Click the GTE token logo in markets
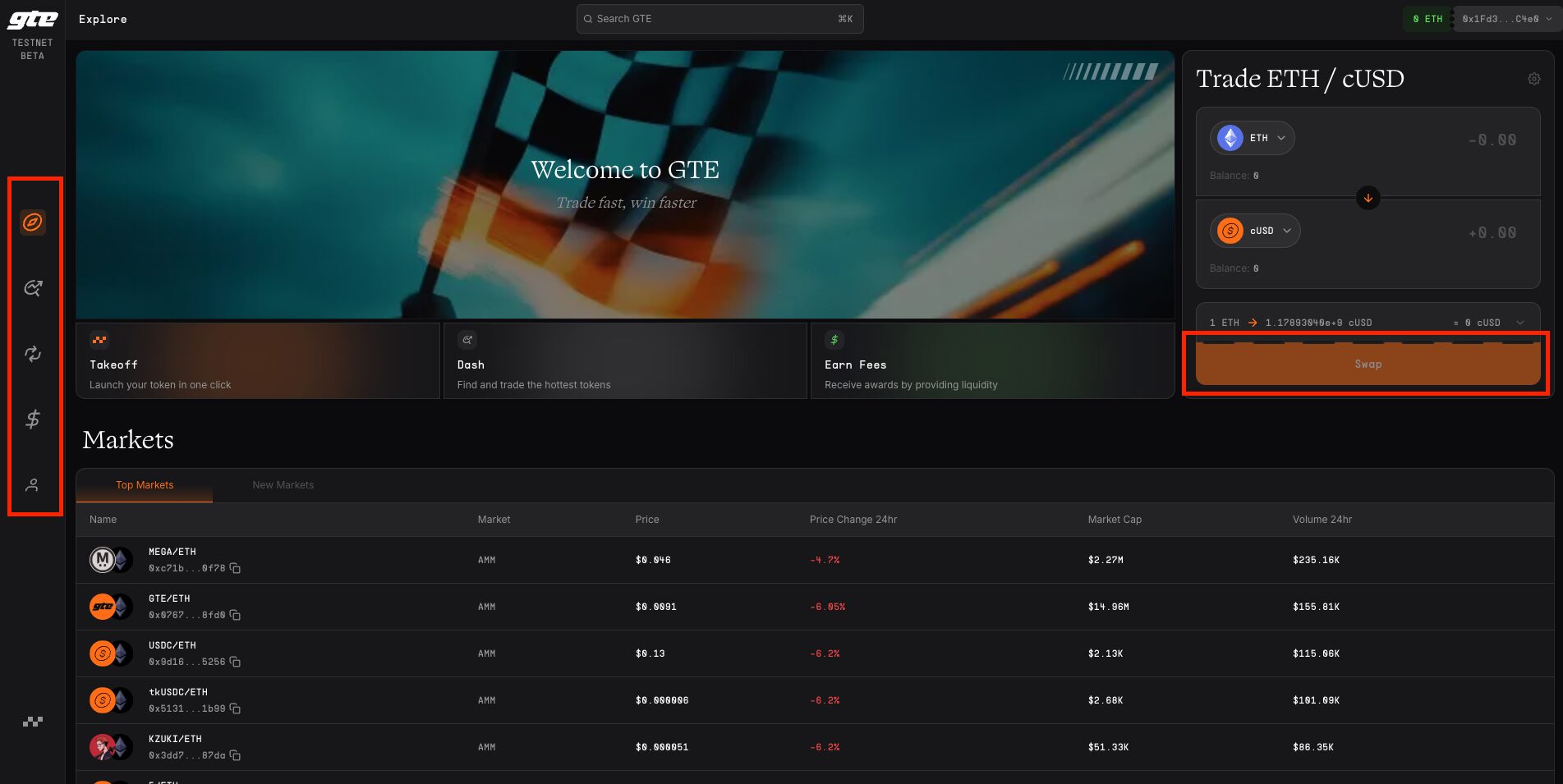The width and height of the screenshot is (1563, 784). click(x=103, y=607)
